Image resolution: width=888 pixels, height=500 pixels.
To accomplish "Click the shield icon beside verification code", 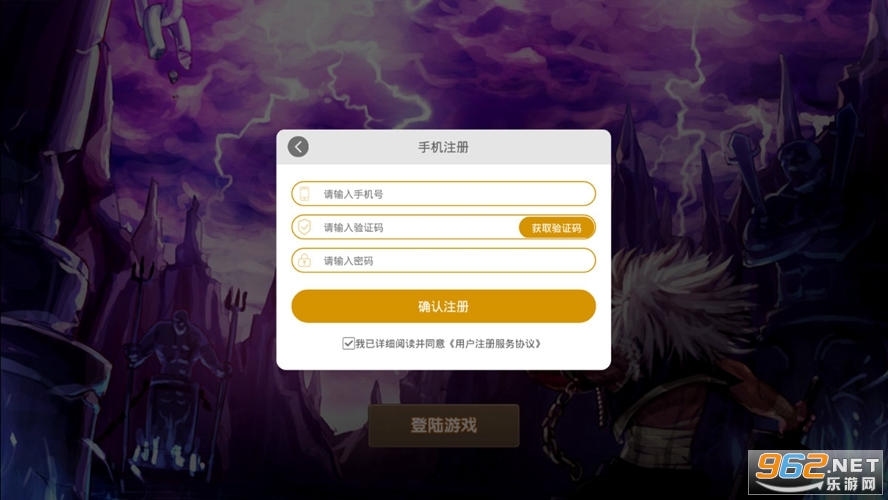I will tap(305, 227).
